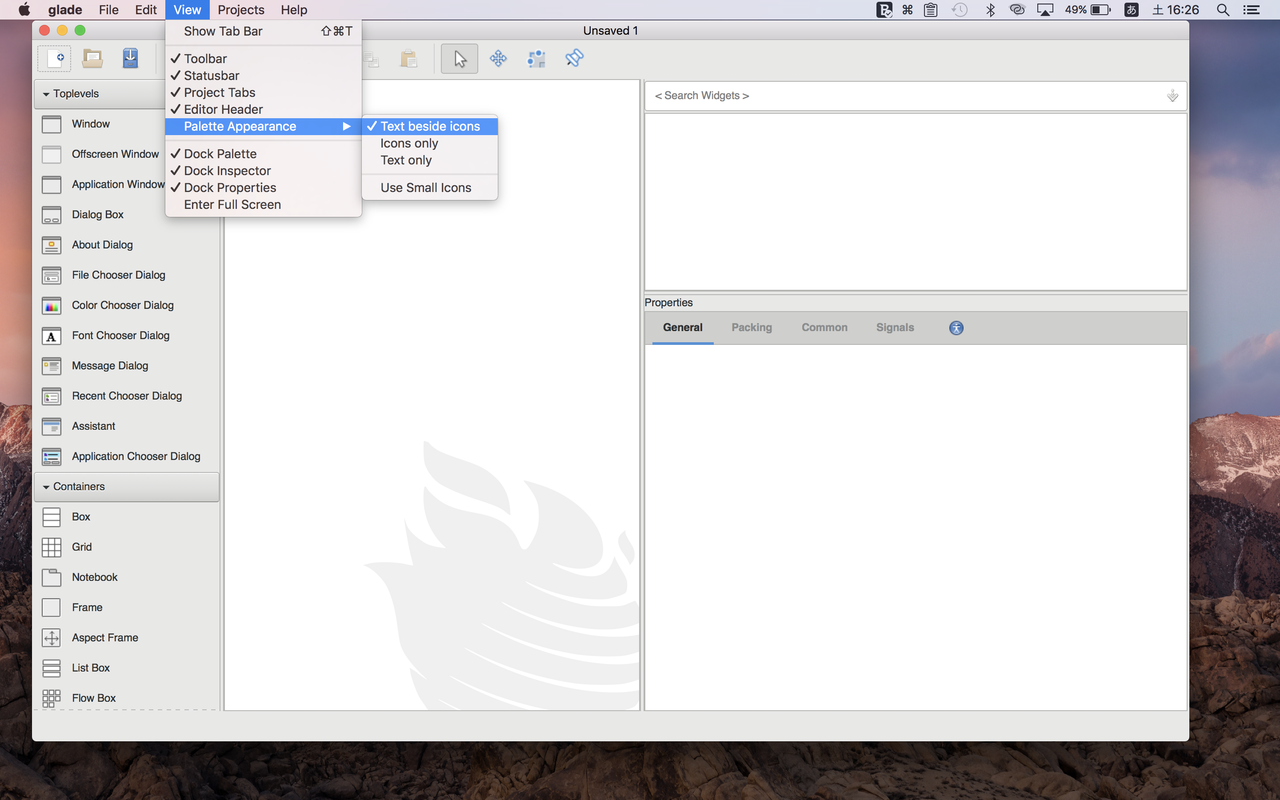Activate the widget selector arrow tool
This screenshot has height=800, width=1280.
coord(459,58)
